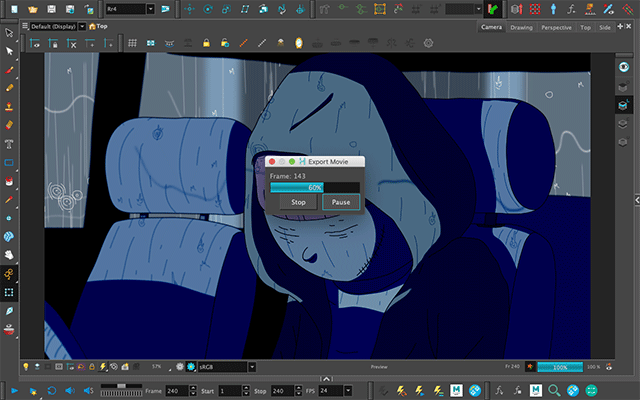Toggle the grid display in camera view

pos(132,43)
